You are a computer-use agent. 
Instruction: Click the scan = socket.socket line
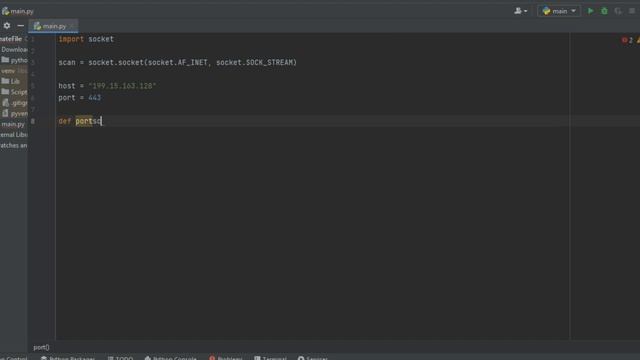178,62
